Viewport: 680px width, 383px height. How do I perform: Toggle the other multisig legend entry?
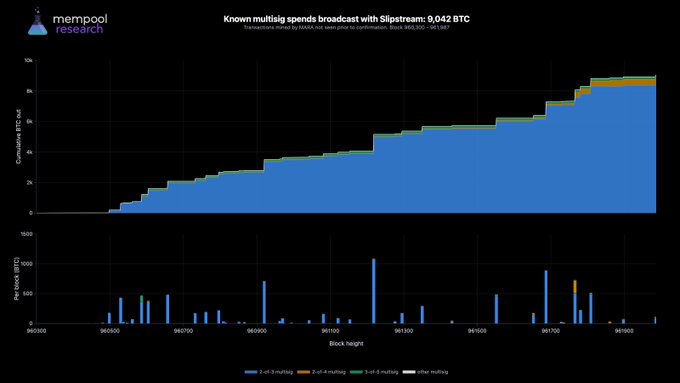click(425, 372)
